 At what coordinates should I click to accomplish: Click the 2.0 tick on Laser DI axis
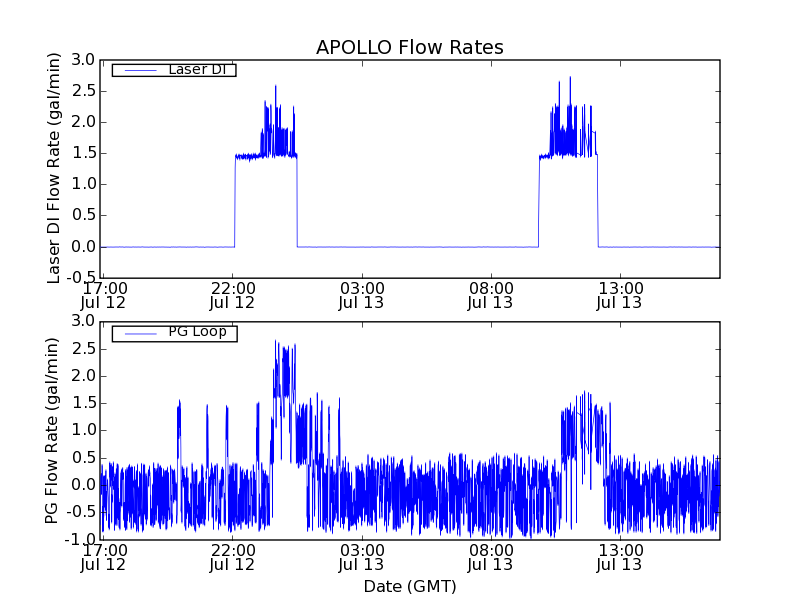pyautogui.click(x=83, y=122)
